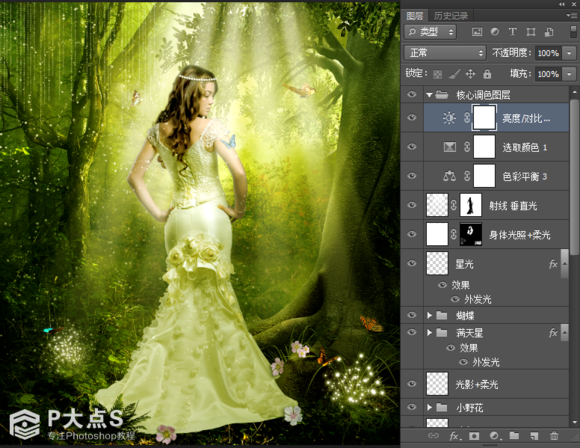Open the 正常 blend mode dropdown

pos(445,53)
